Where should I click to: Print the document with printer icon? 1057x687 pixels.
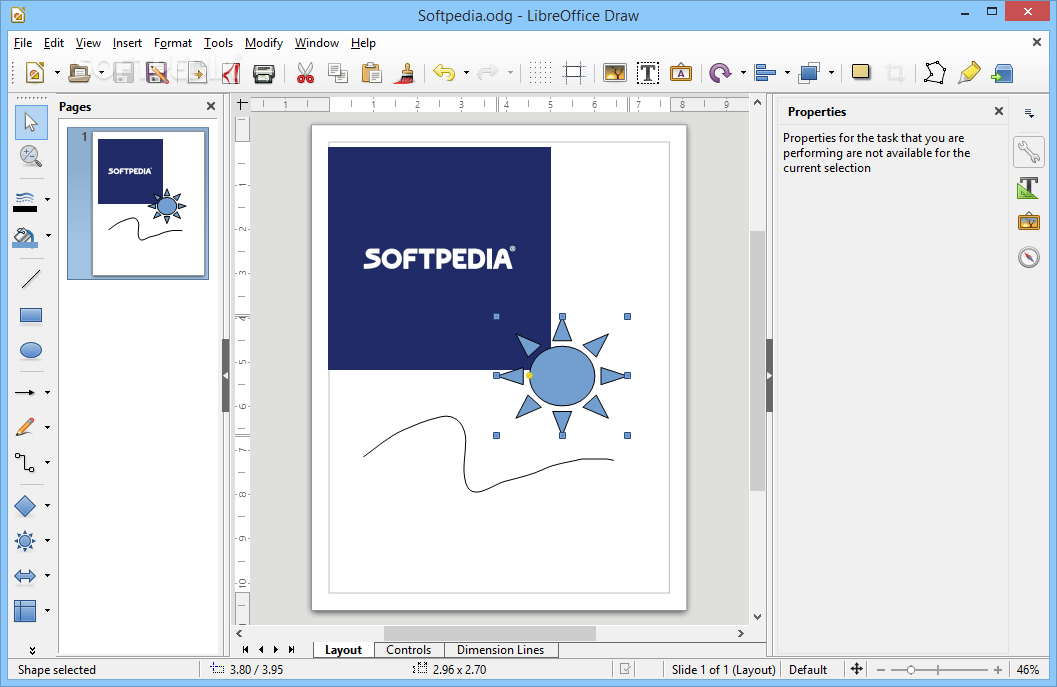(x=264, y=73)
